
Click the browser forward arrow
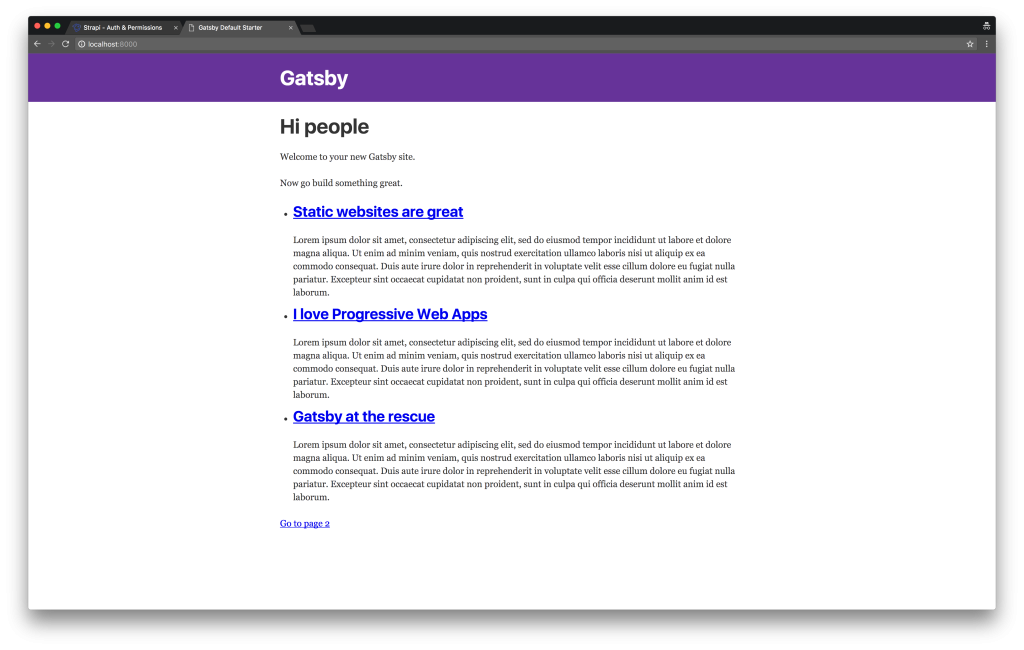tap(51, 44)
